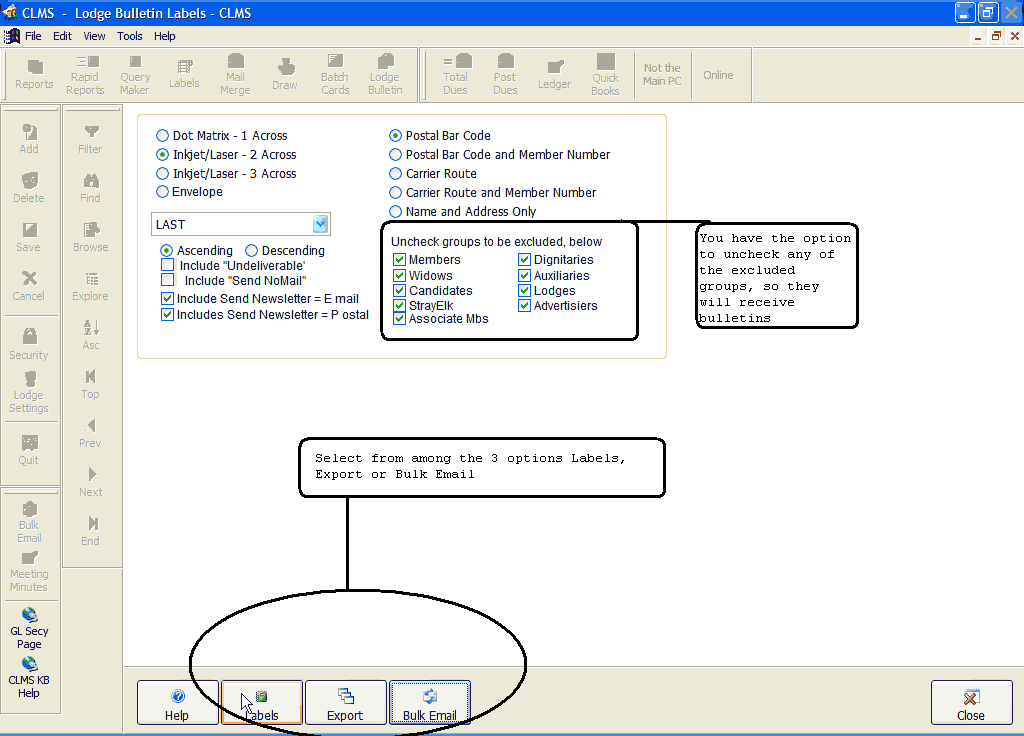The width and height of the screenshot is (1024, 736).
Task: Uncheck the Widows group checkbox
Action: pos(400,276)
